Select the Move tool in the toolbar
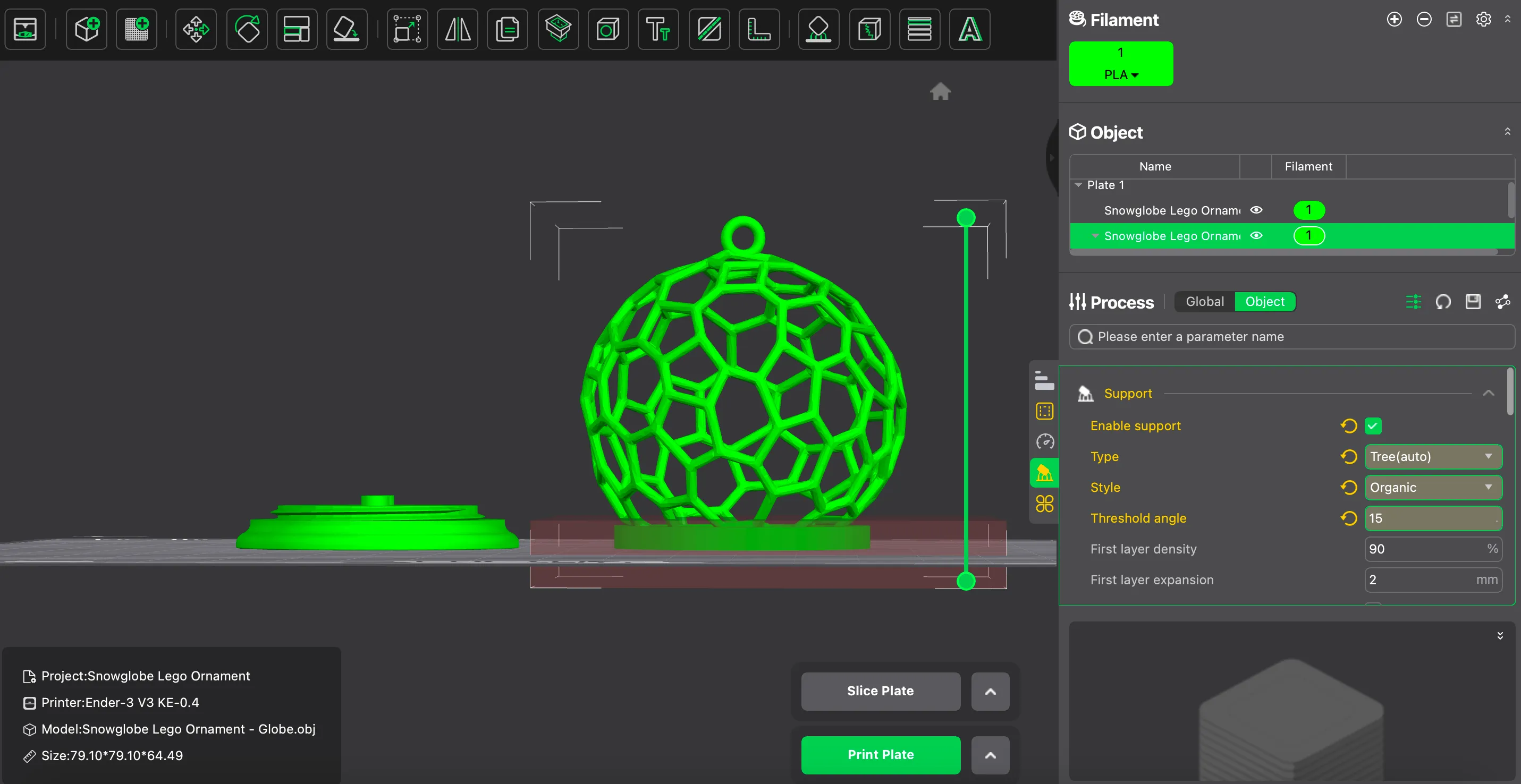This screenshot has height=784, width=1521. point(196,29)
